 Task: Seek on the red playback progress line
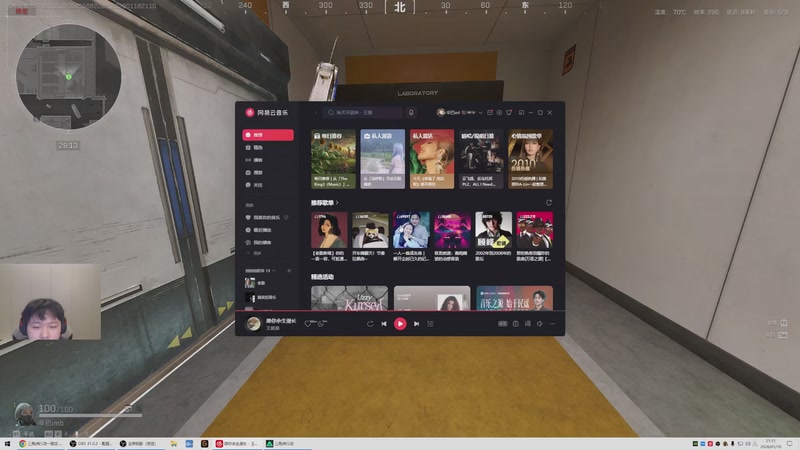pos(400,310)
